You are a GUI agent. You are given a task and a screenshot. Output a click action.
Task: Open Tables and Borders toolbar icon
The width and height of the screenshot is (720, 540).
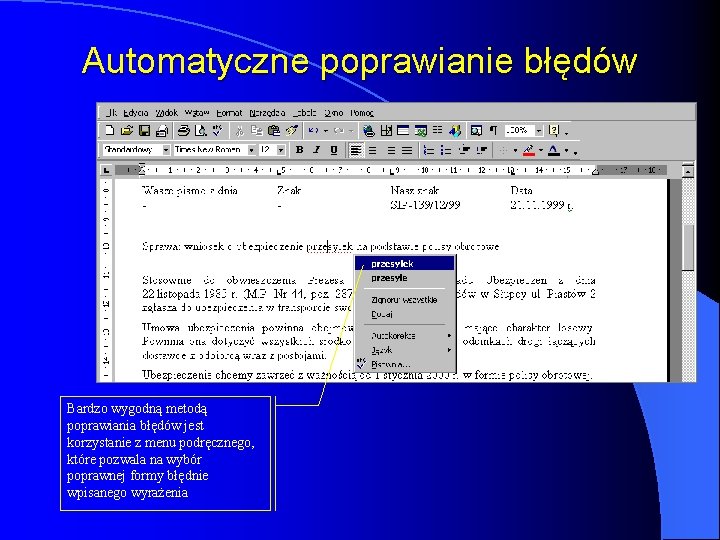386,131
